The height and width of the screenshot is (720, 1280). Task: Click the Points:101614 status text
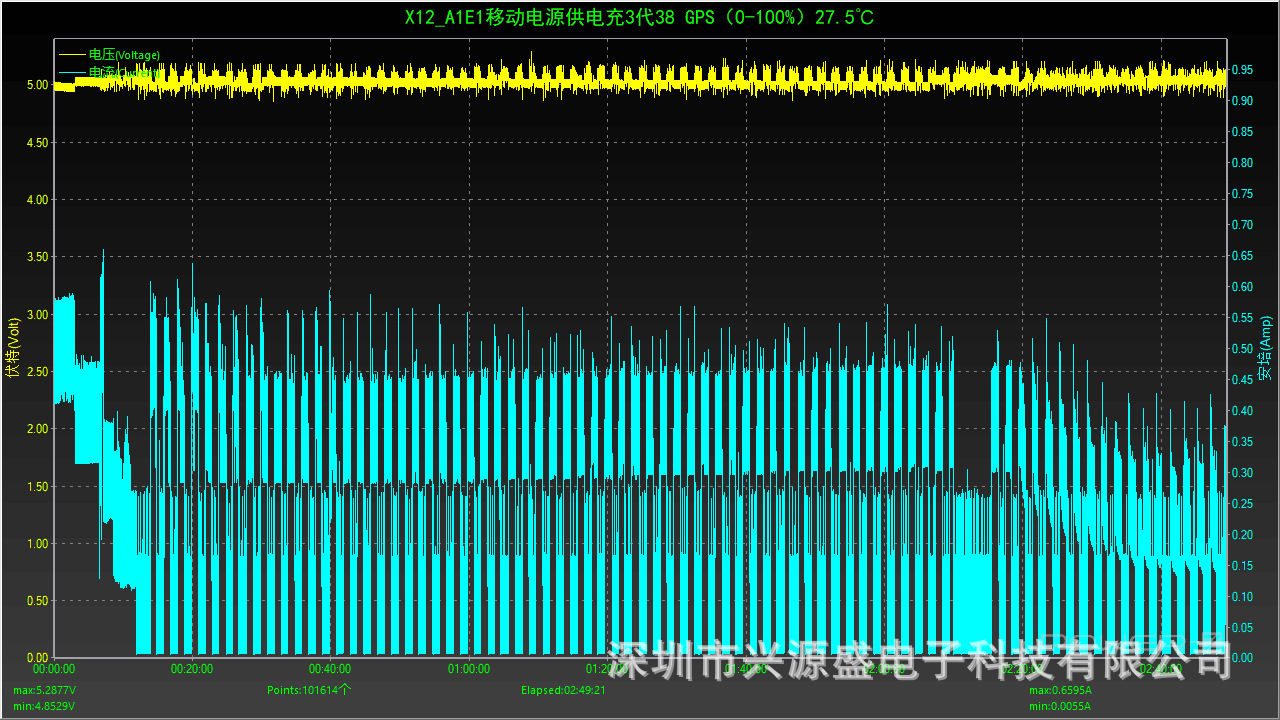(309, 690)
